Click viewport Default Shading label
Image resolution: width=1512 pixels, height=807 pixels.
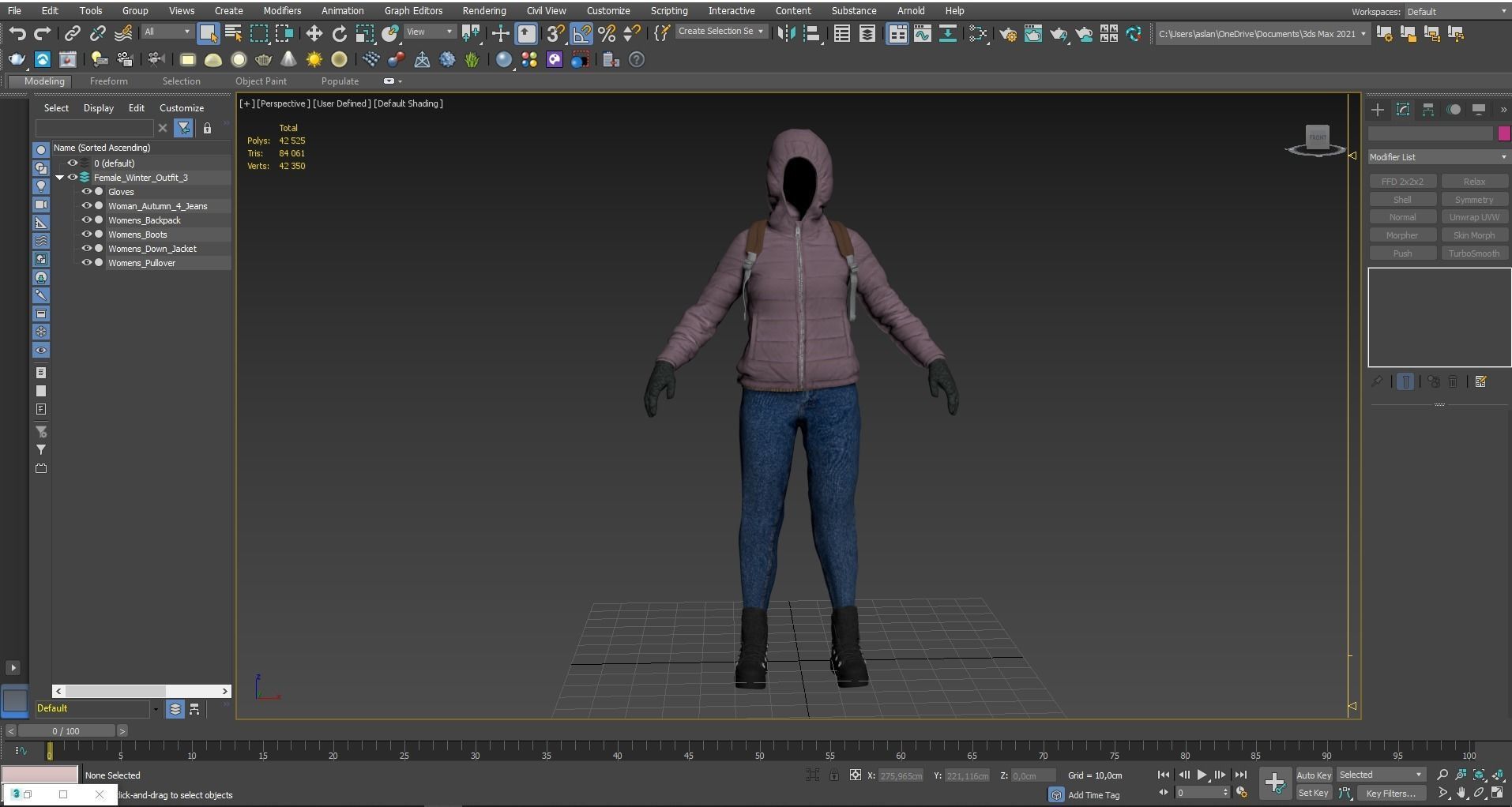tap(408, 103)
